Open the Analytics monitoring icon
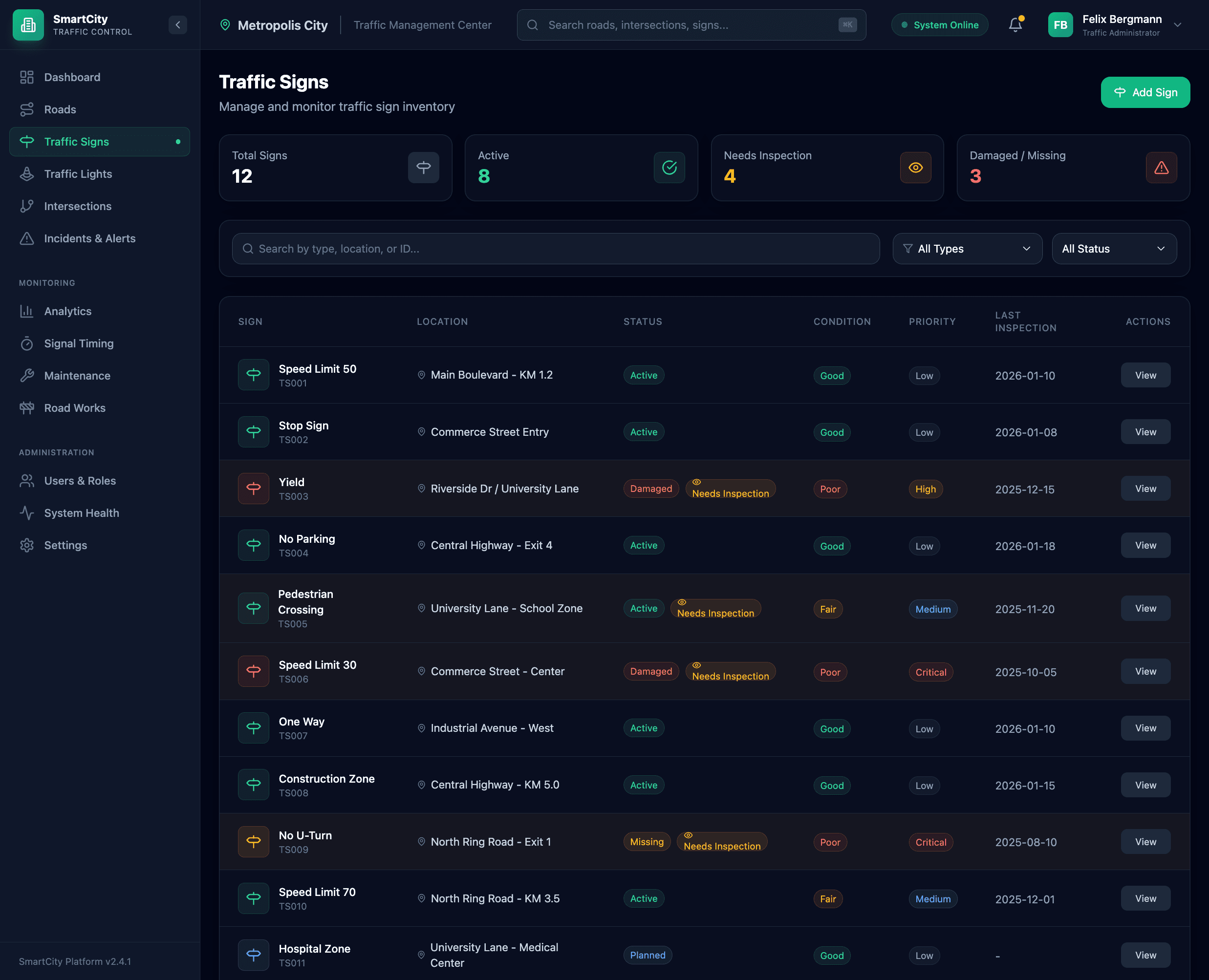Viewport: 1209px width, 980px height. point(27,311)
